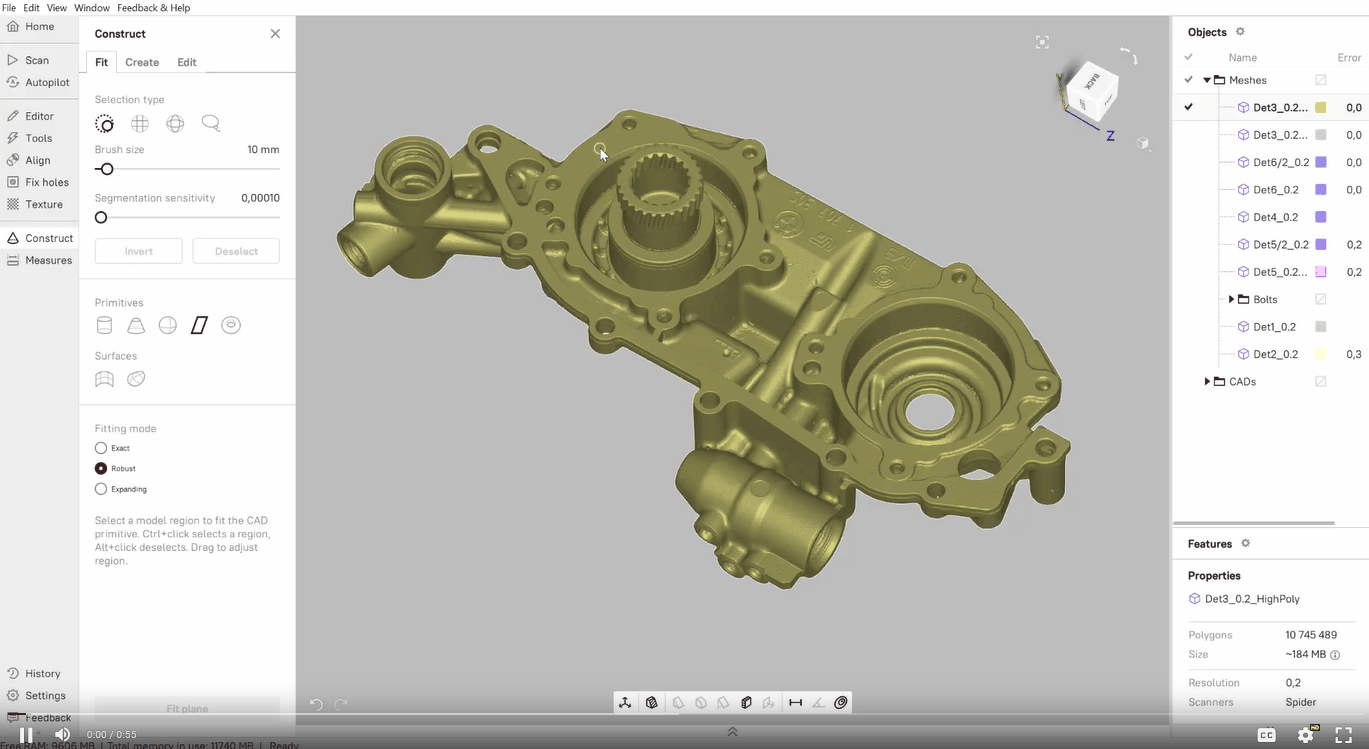
Task: Expand the Bolts folder
Action: click(x=1231, y=299)
